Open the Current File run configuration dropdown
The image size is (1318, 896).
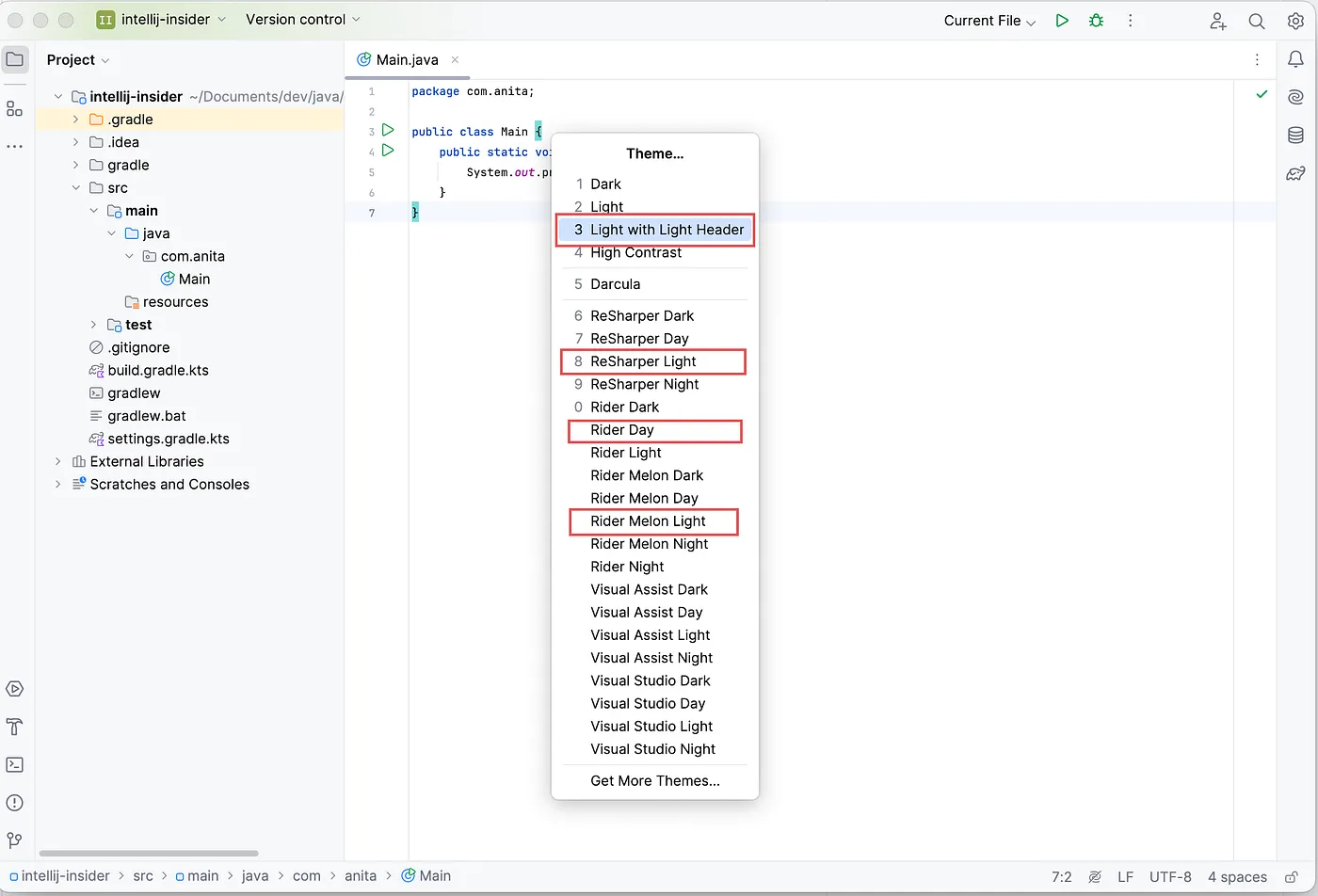989,21
